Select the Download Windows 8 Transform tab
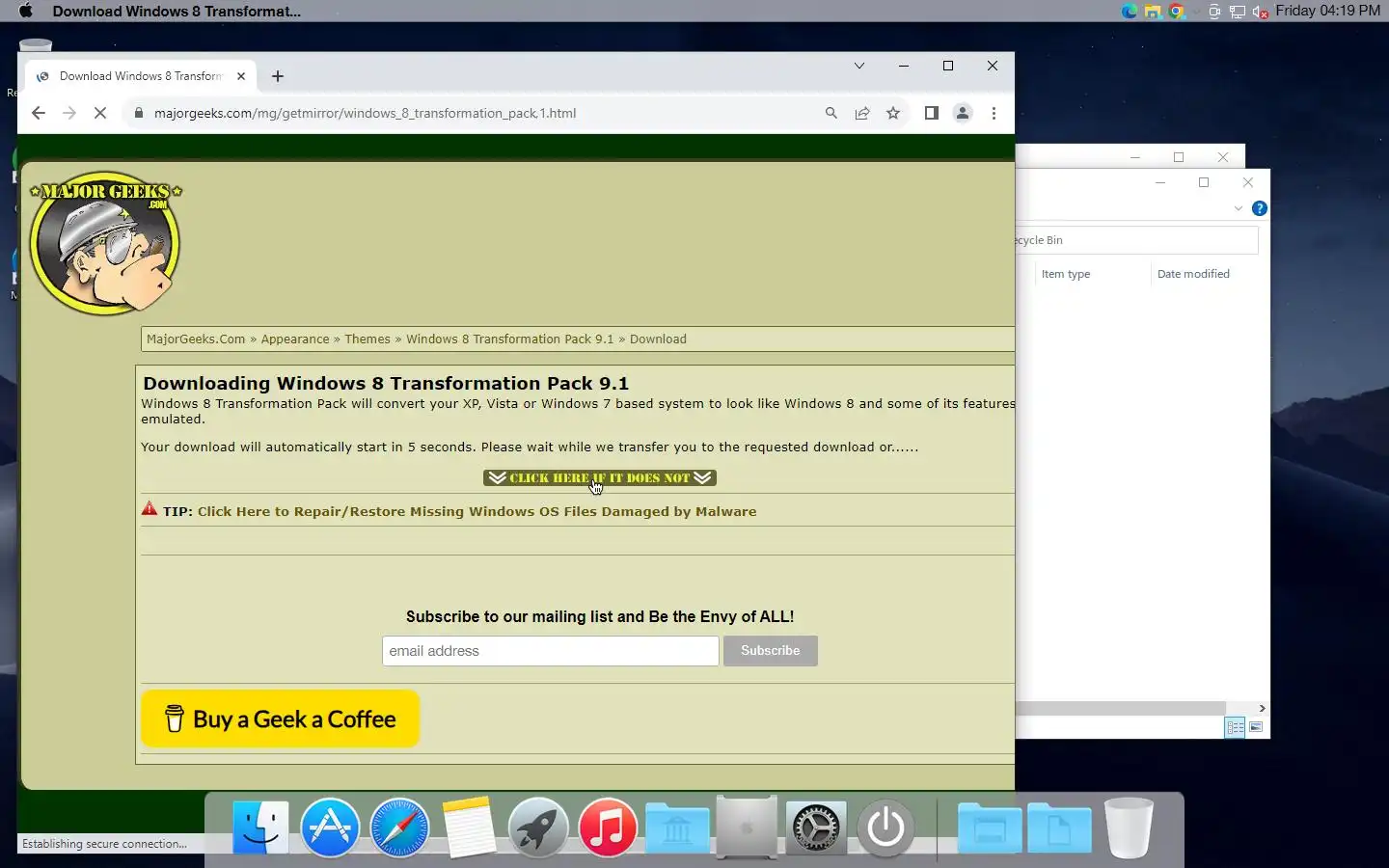This screenshot has width=1389, height=868. point(141,76)
